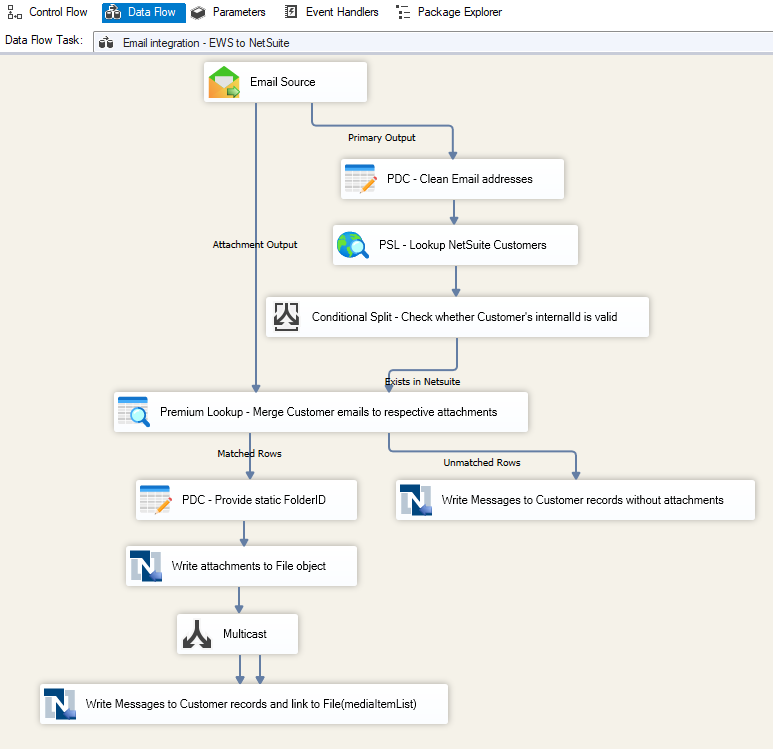
Task: Select the Conditional Split internalId component
Action: 457,317
